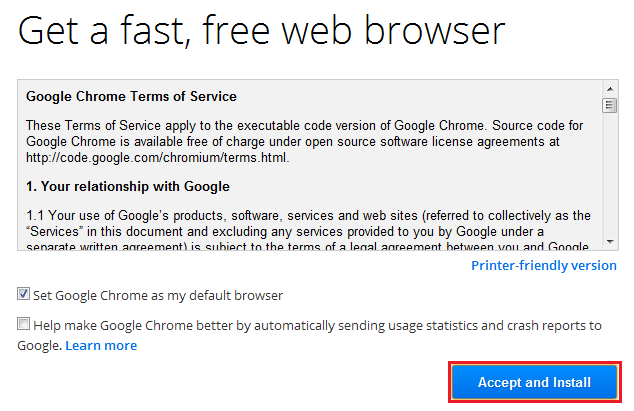Click the '1. Your relationship with Google' heading
Image resolution: width=634 pixels, height=411 pixels.
coord(128,186)
